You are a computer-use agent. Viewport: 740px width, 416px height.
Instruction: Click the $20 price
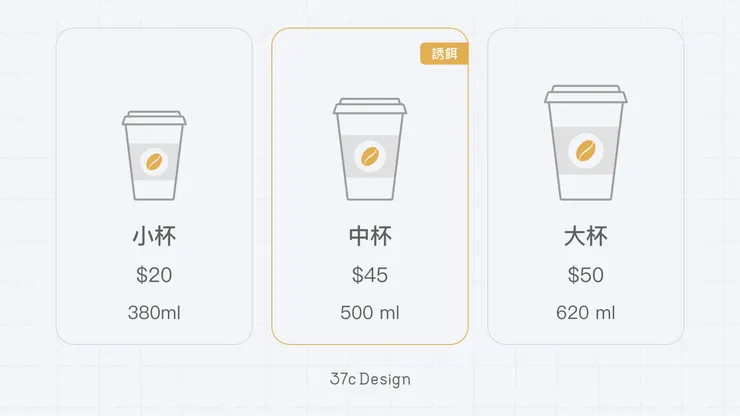(x=154, y=275)
